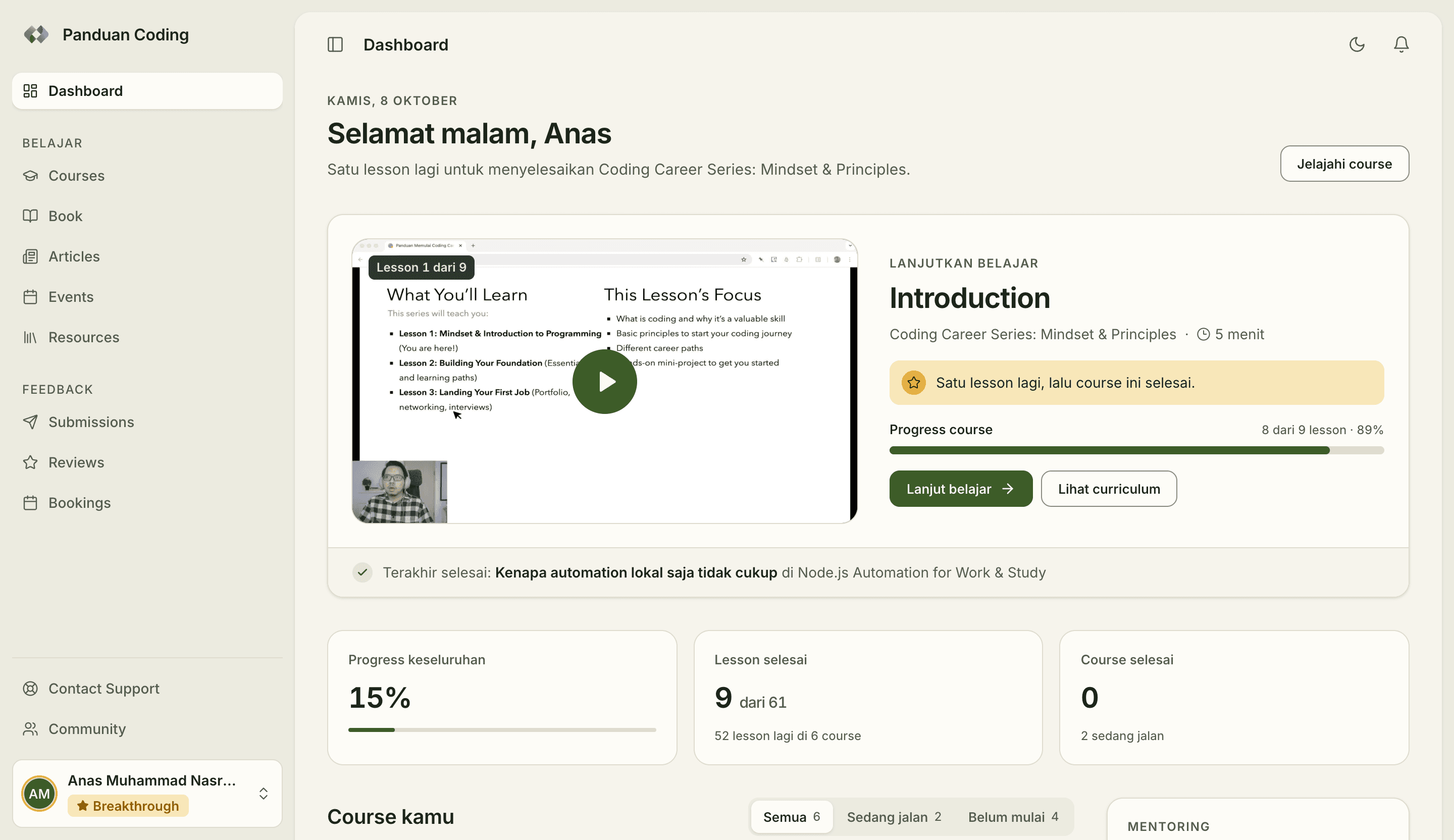Open Resources library

(147, 337)
